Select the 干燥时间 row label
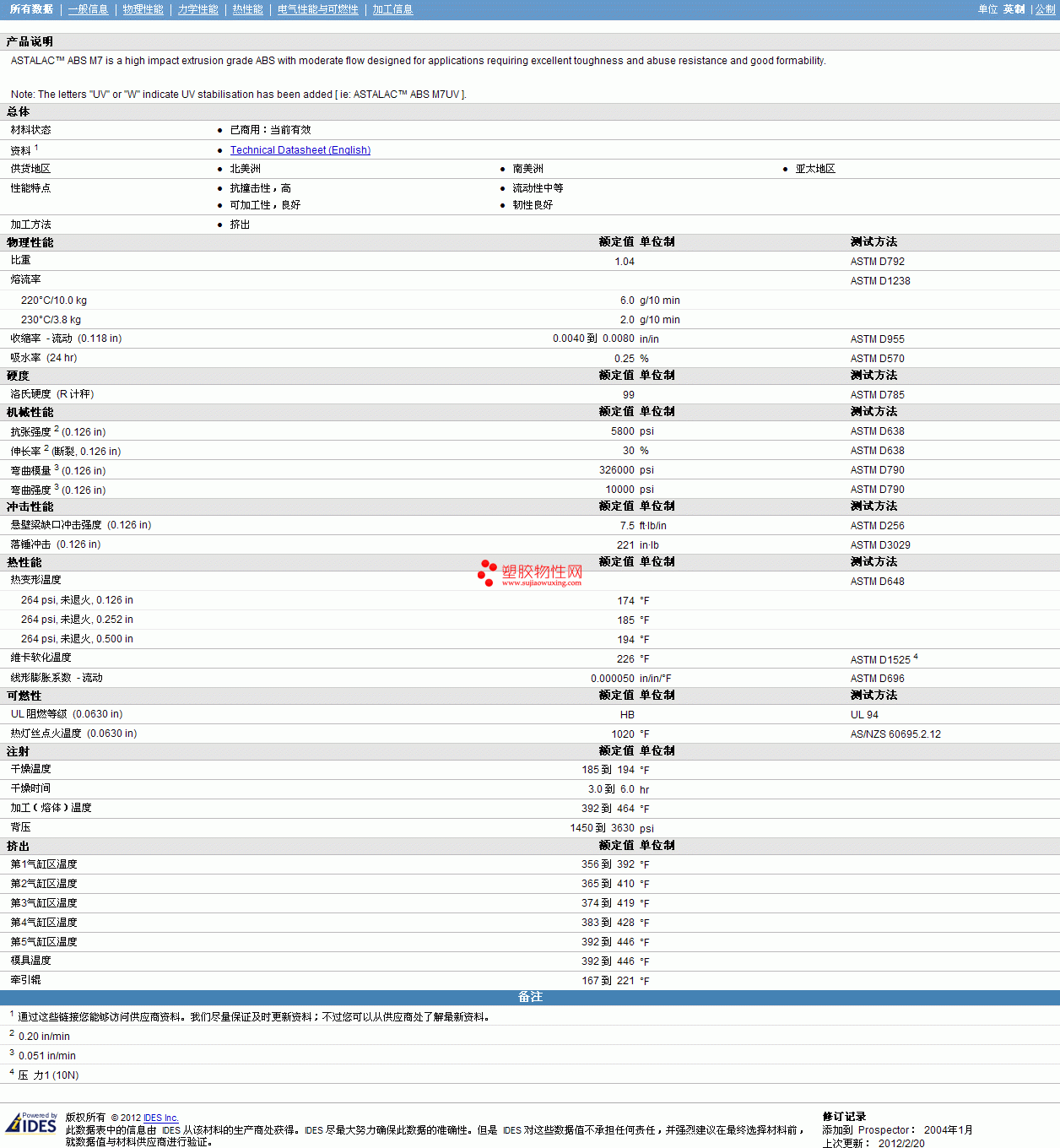 coord(31,788)
